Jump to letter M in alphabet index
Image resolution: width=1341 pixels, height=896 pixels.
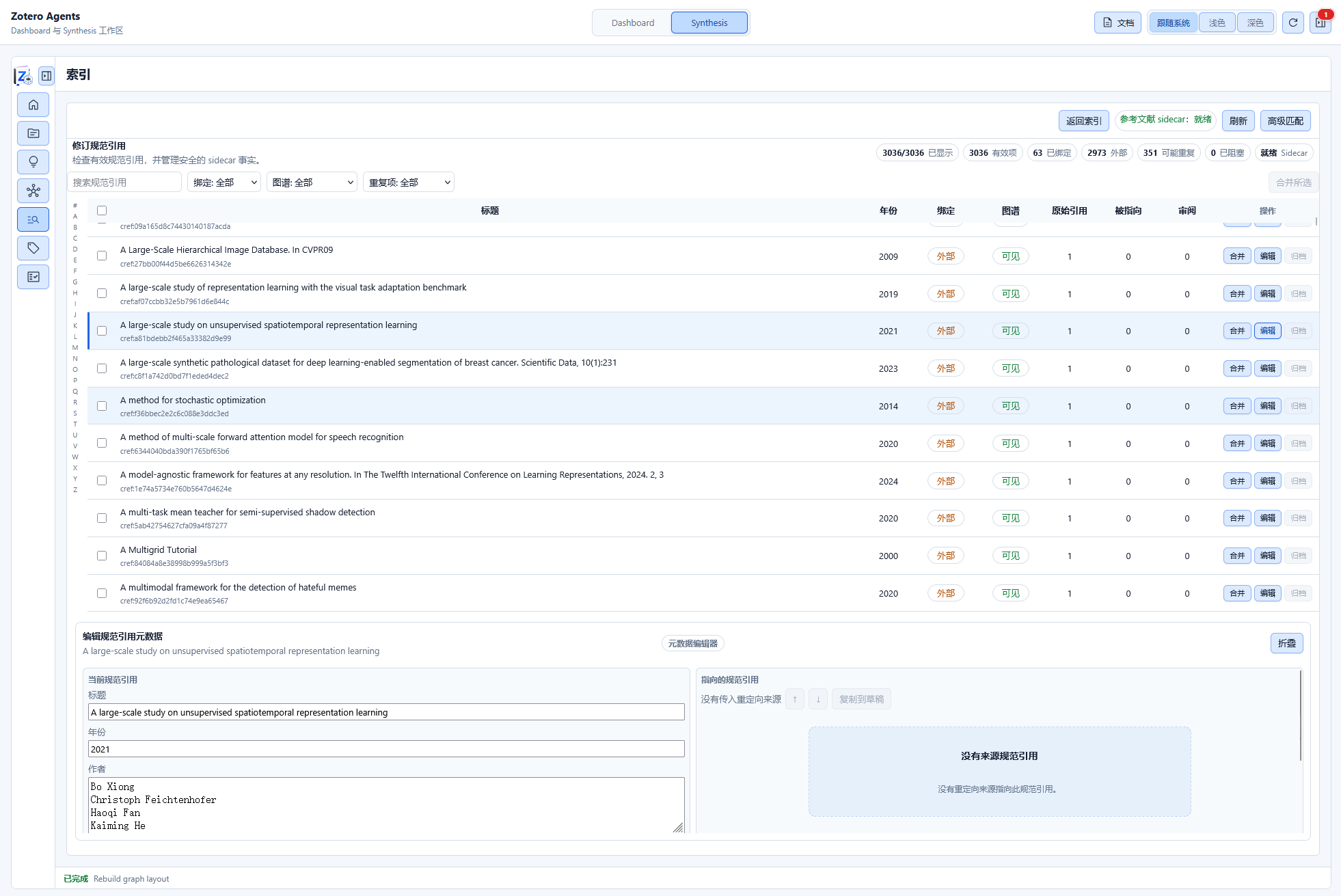75,348
